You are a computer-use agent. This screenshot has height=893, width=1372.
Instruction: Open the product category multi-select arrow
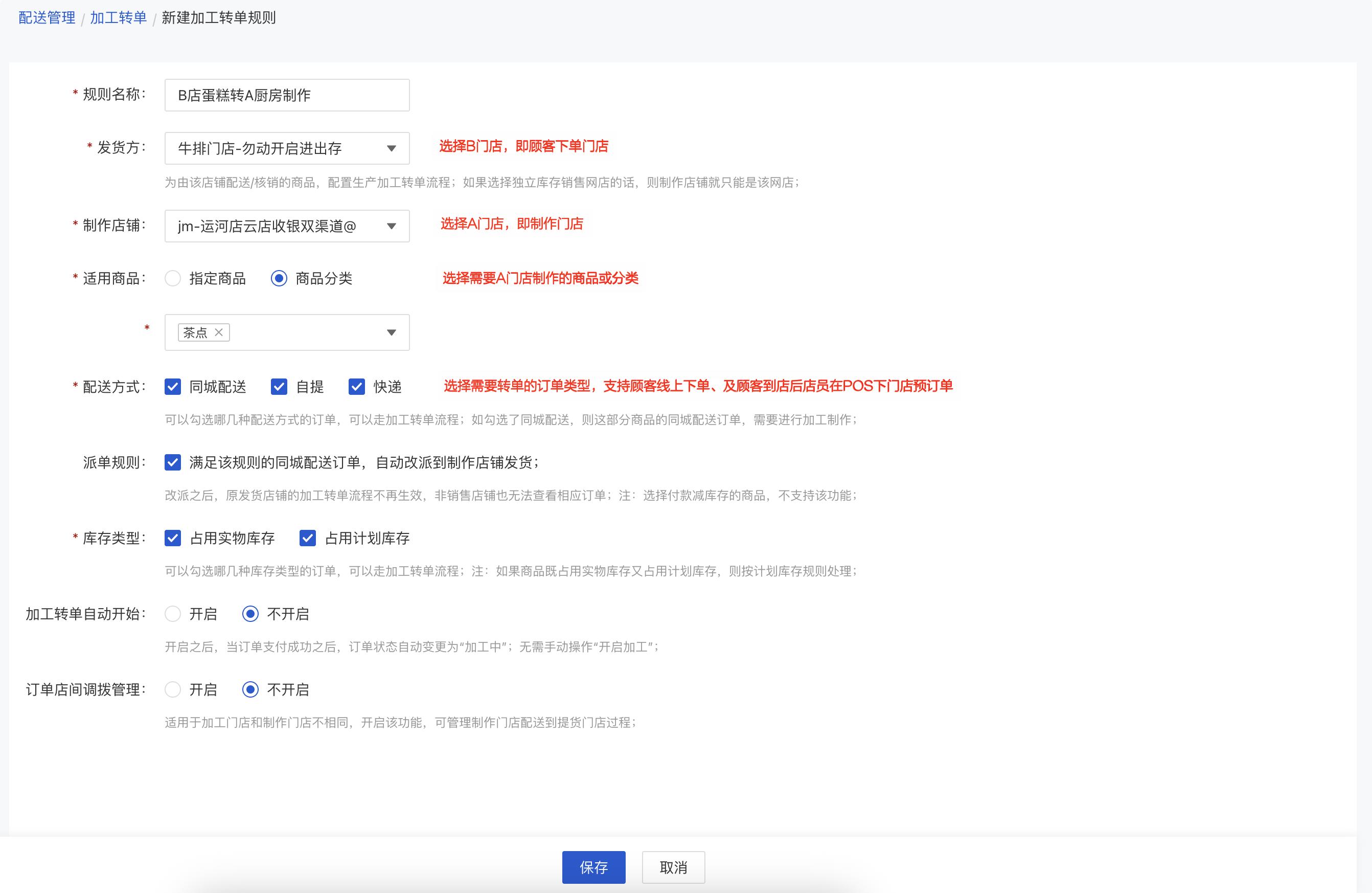(391, 332)
